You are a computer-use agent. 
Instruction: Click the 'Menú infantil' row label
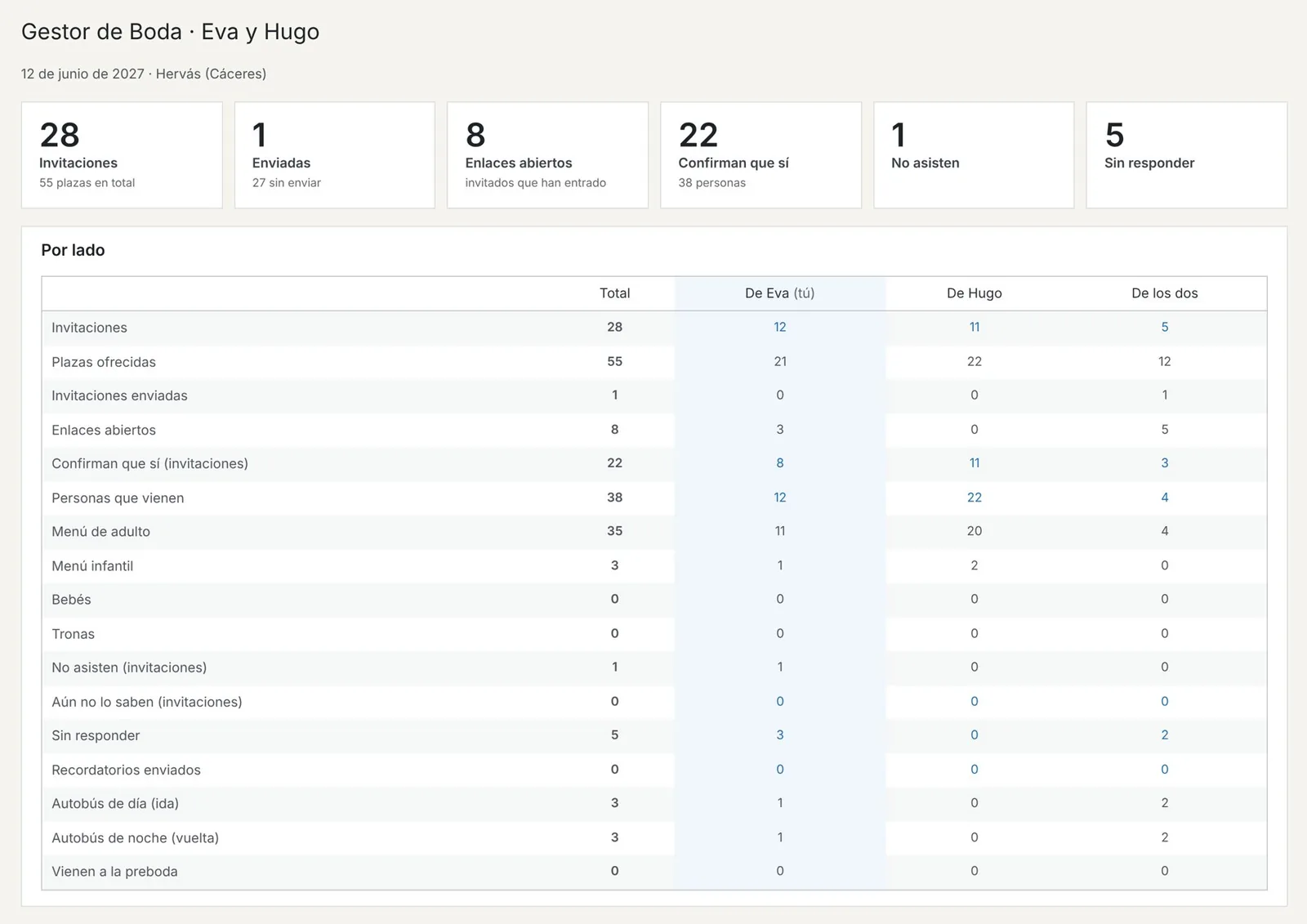(x=92, y=566)
